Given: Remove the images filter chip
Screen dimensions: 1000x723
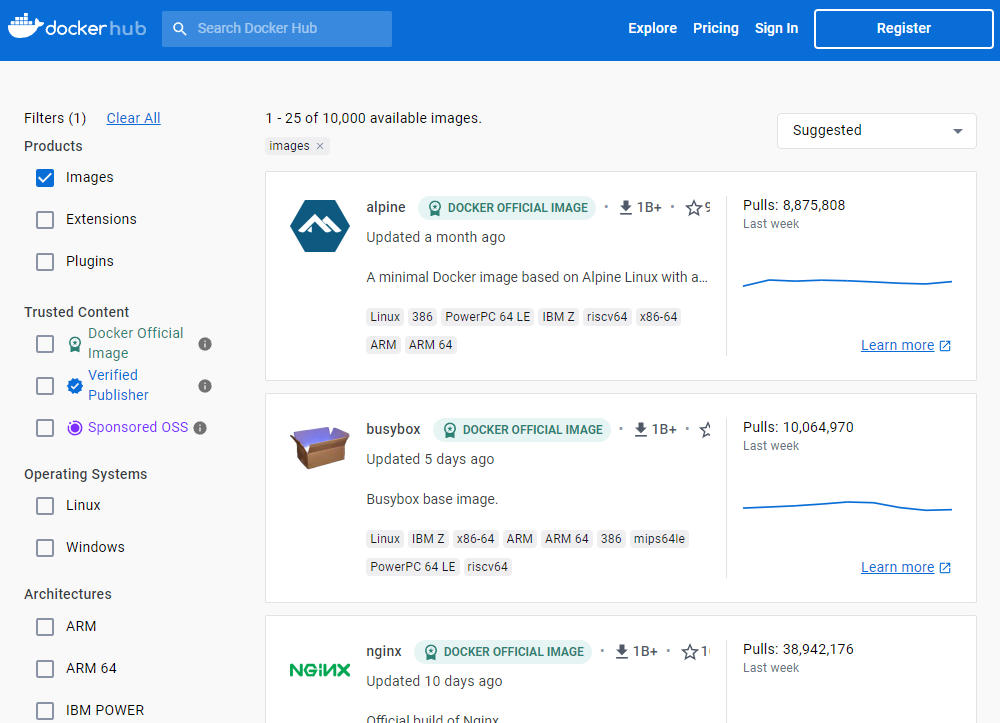Looking at the screenshot, I should pyautogui.click(x=320, y=146).
